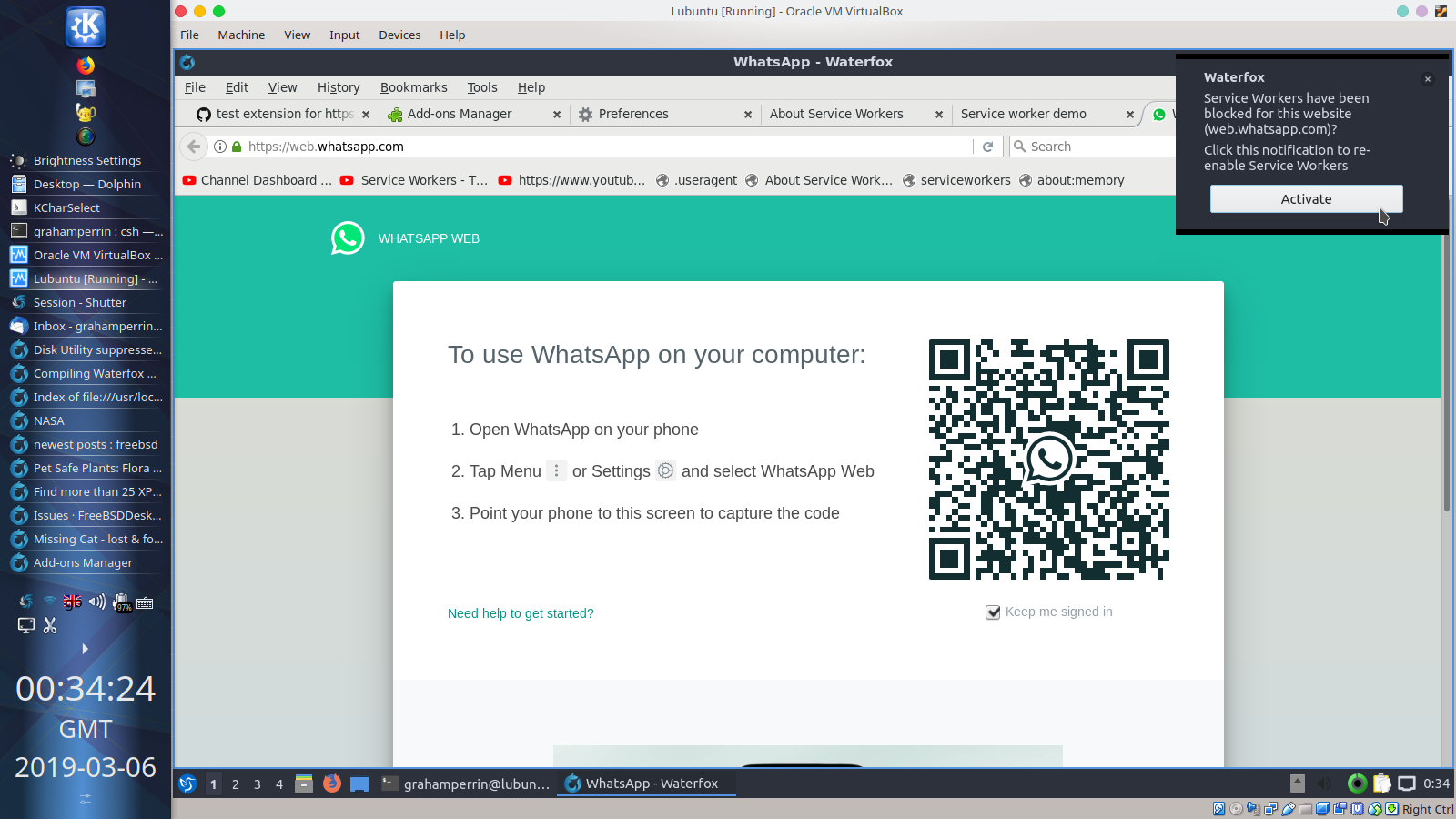Click the Shutter tray icon in KDE panel
Image resolution: width=1456 pixels, height=819 pixels.
[x=26, y=602]
